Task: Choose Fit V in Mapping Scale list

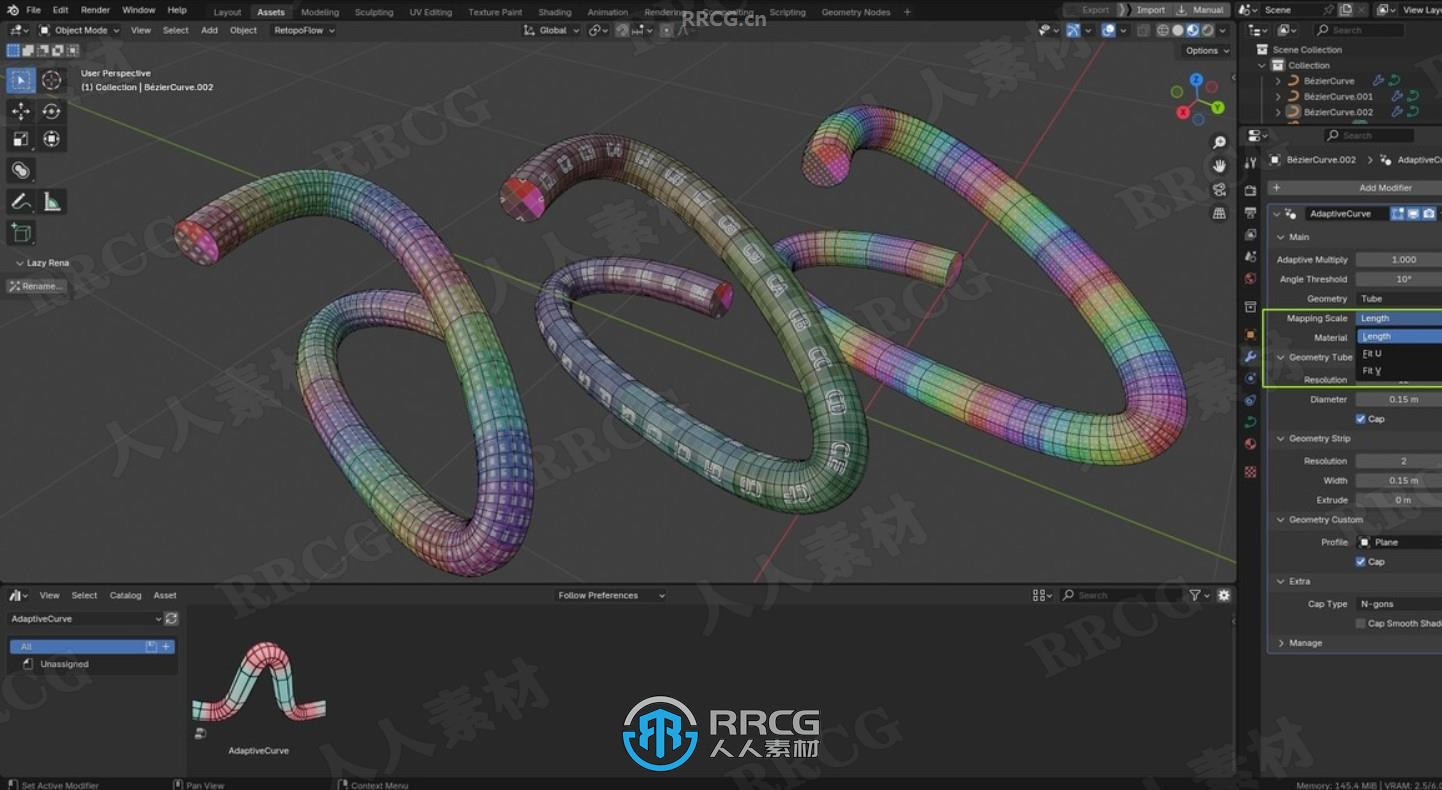Action: pyautogui.click(x=1399, y=371)
